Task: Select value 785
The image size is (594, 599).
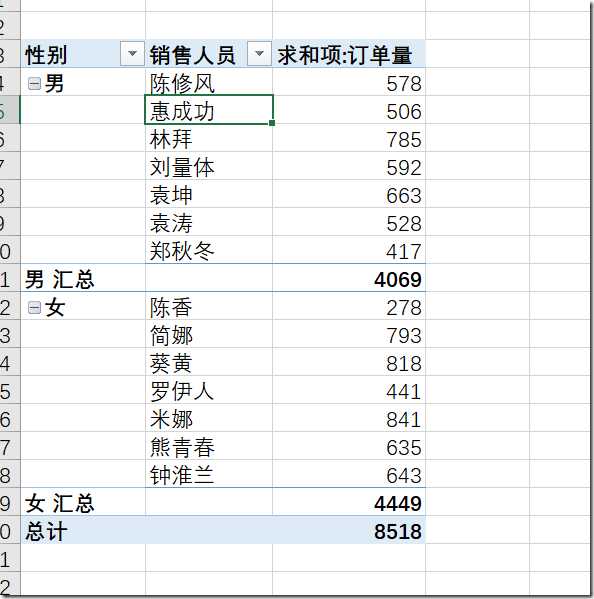Action: [404, 139]
